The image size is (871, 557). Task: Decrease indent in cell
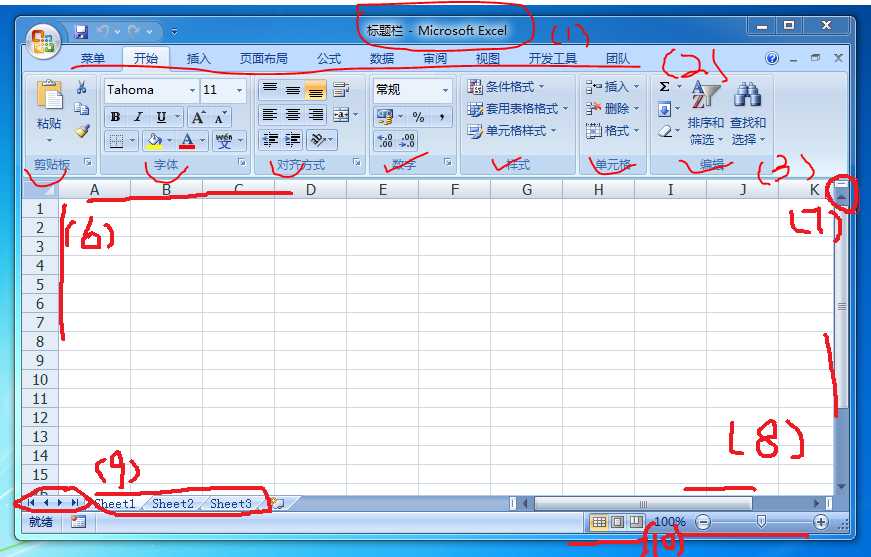pos(270,139)
